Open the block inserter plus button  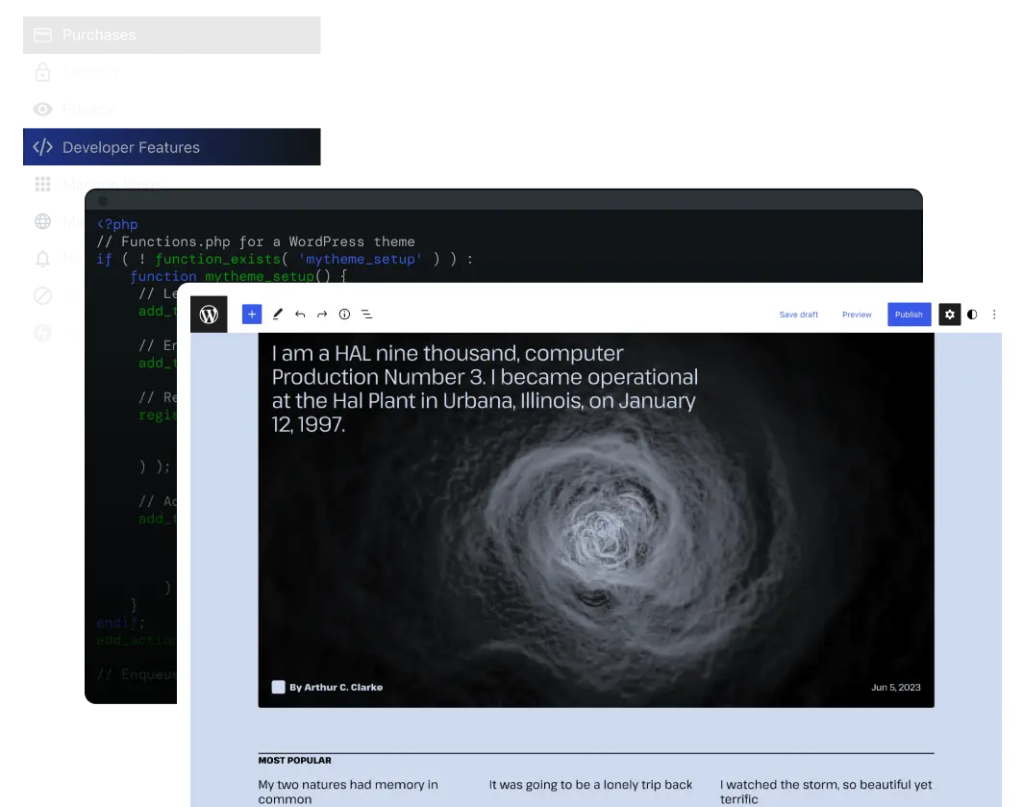coord(252,314)
